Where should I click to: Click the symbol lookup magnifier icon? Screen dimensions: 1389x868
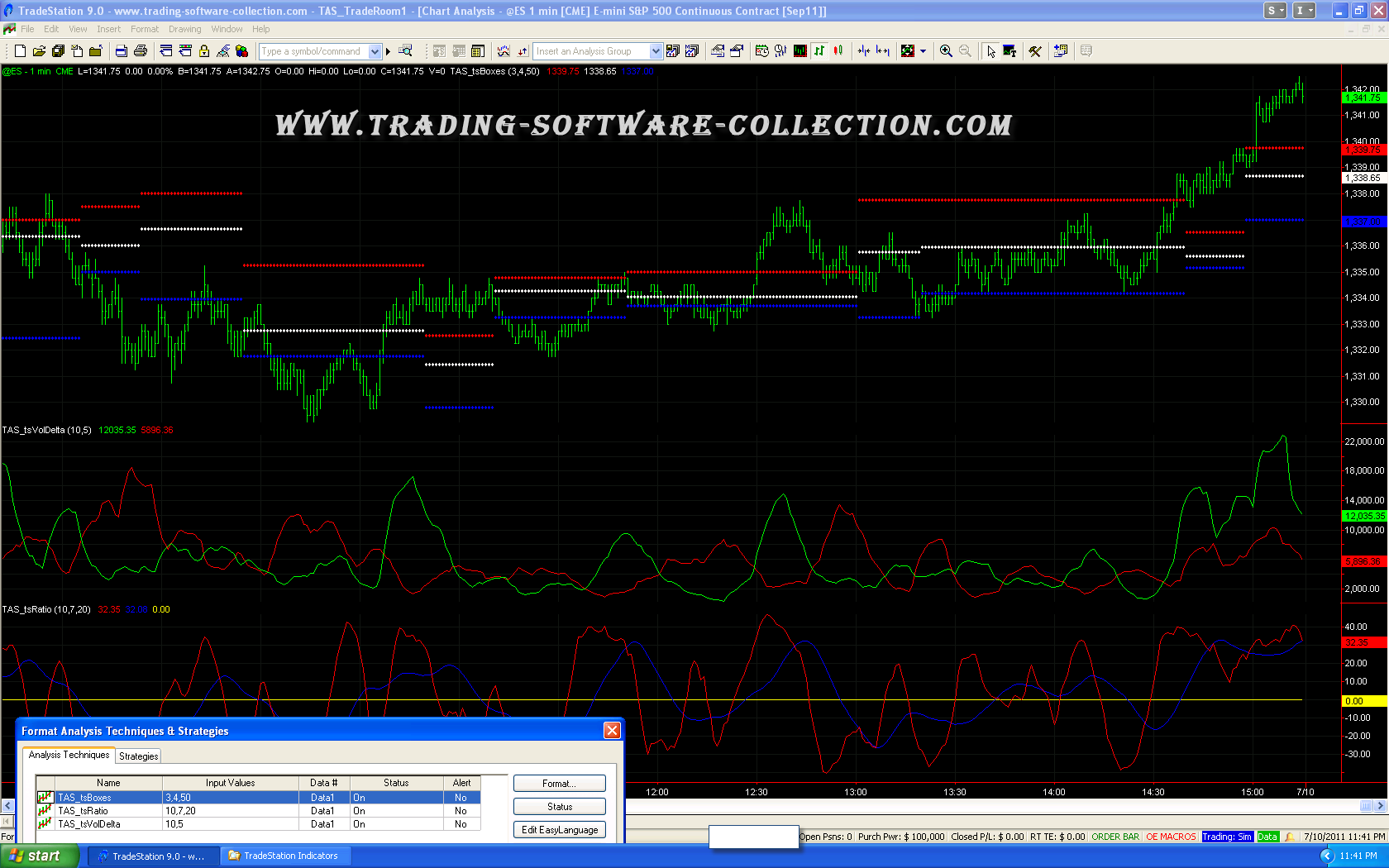click(405, 51)
